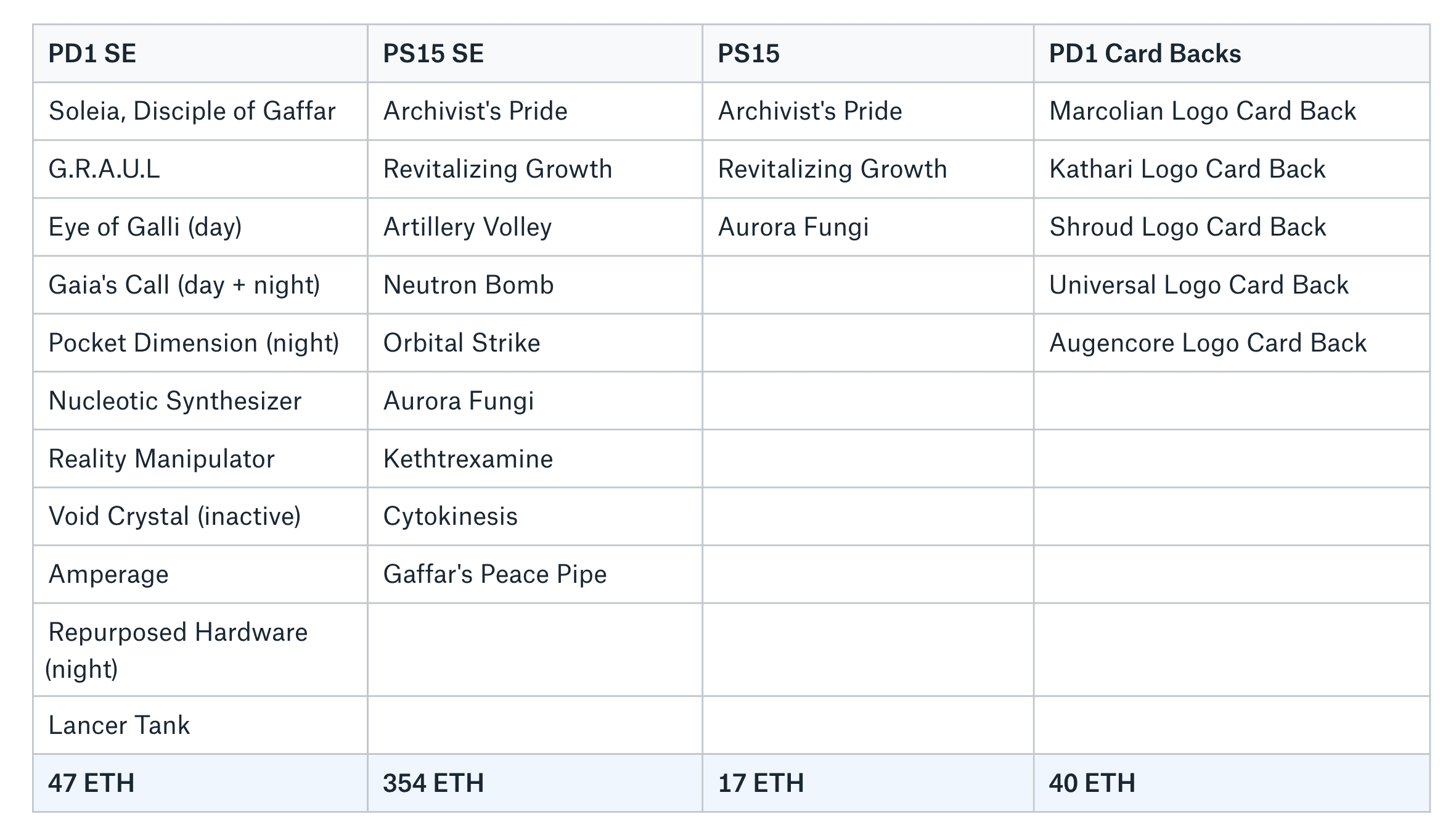The height and width of the screenshot is (840, 1456).
Task: Click the G.R.A.U.L table entry
Action: click(x=200, y=169)
